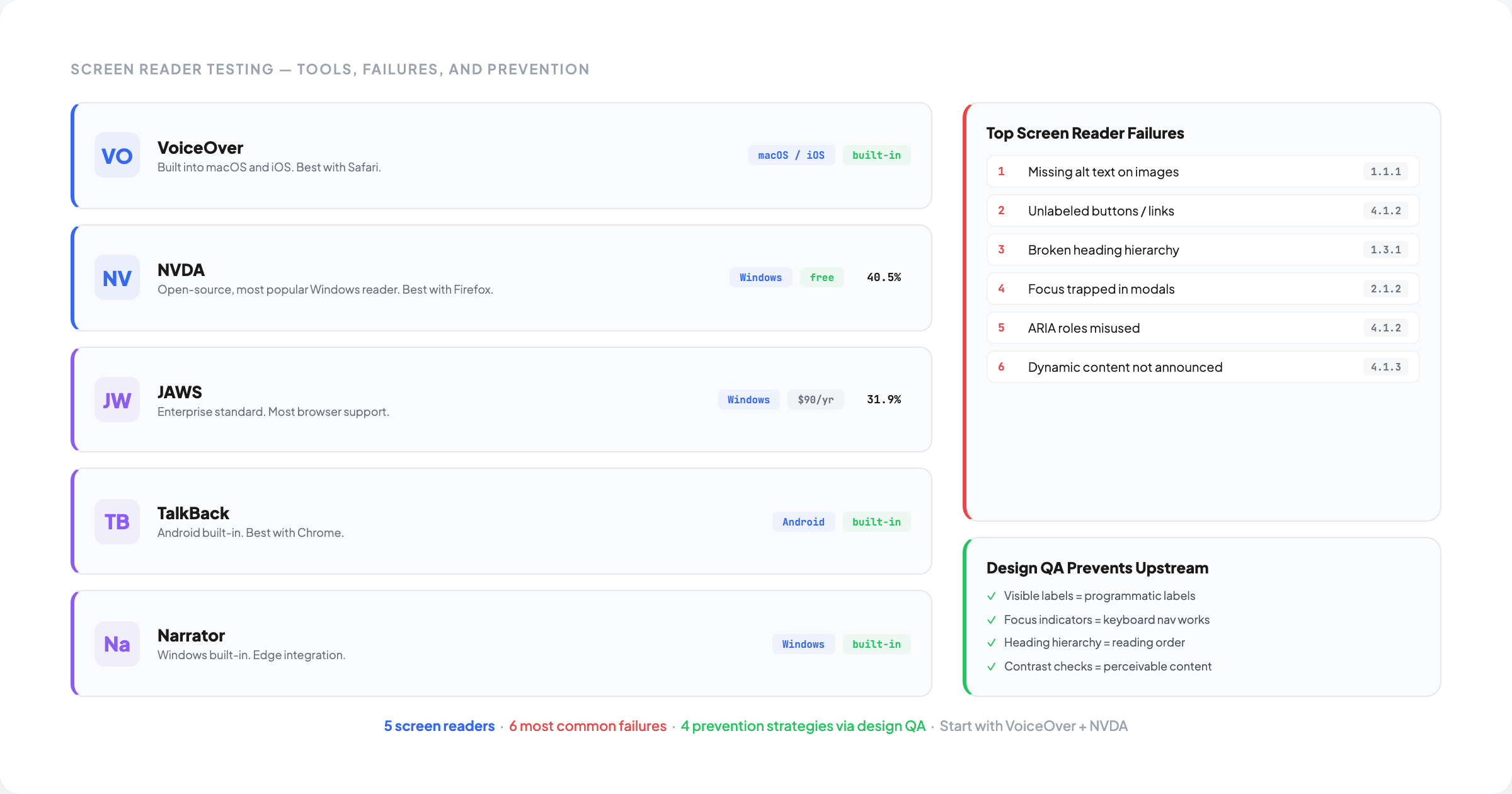Viewport: 1512px width, 794px height.
Task: Click 4.1.2 badge on Unlabeled buttons row
Action: (1386, 210)
